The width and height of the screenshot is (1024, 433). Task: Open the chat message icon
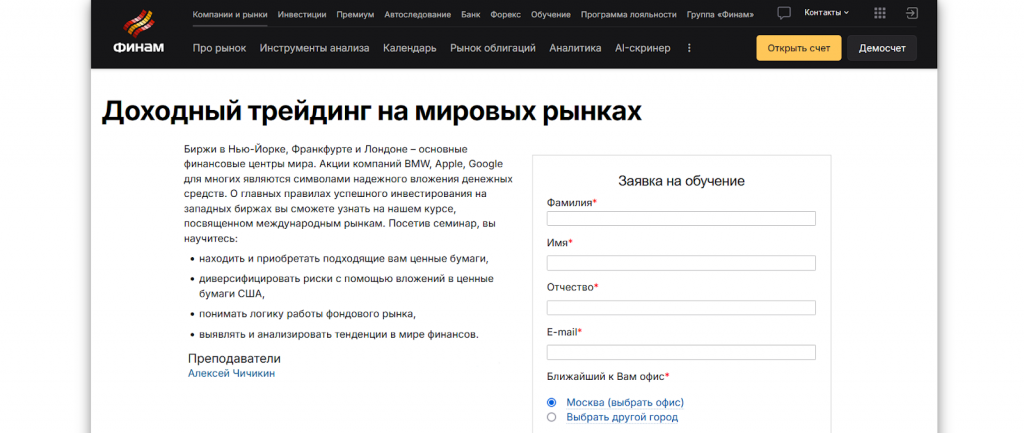click(784, 14)
